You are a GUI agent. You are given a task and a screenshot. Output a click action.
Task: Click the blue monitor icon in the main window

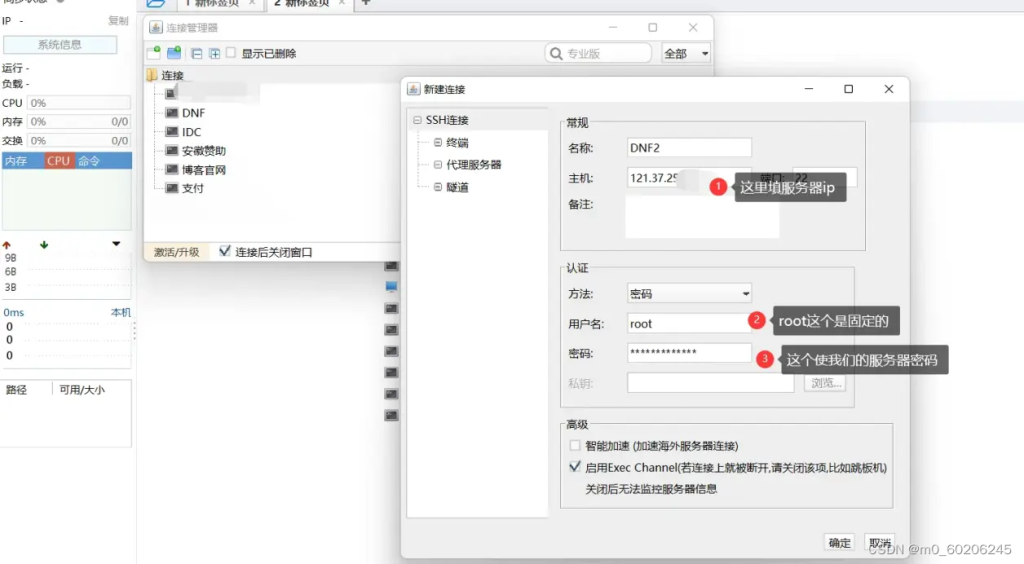tap(391, 287)
